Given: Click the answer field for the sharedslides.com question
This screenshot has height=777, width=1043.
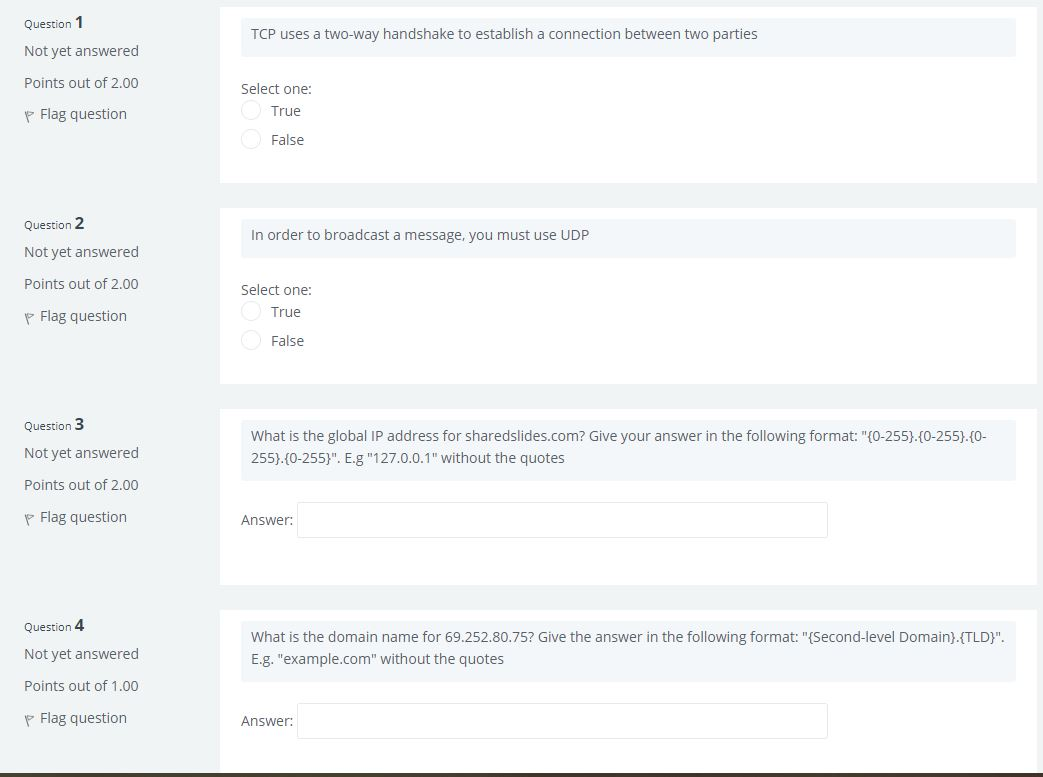Looking at the screenshot, I should point(562,520).
